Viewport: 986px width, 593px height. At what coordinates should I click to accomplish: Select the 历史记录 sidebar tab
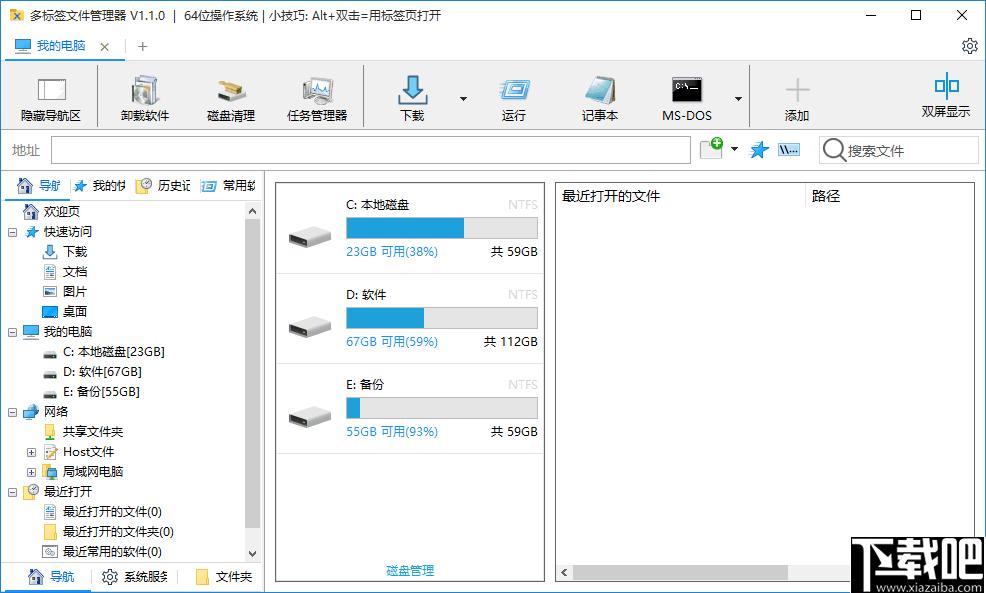pos(164,186)
